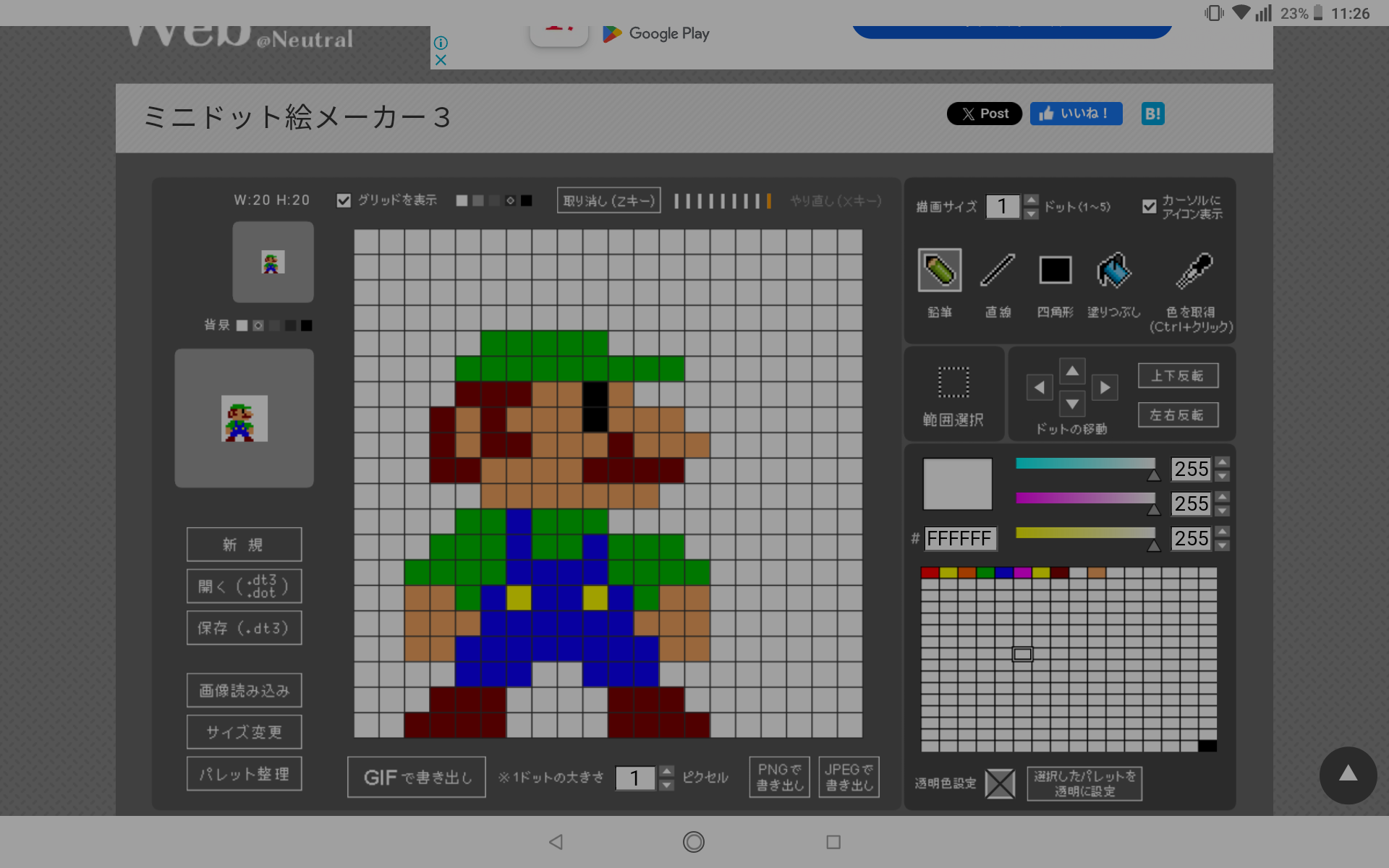1389x868 pixels.
Task: Toggle cursor icon display checkbox
Action: pyautogui.click(x=1149, y=207)
